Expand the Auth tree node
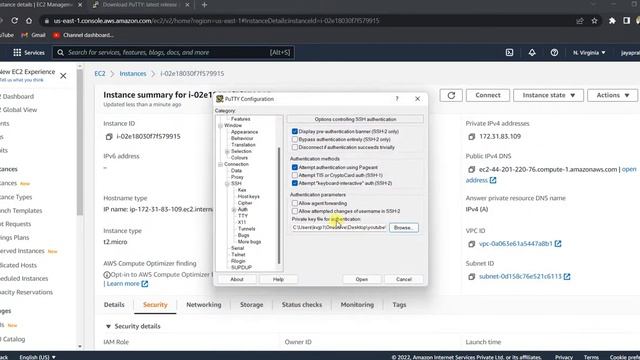 (x=234, y=209)
